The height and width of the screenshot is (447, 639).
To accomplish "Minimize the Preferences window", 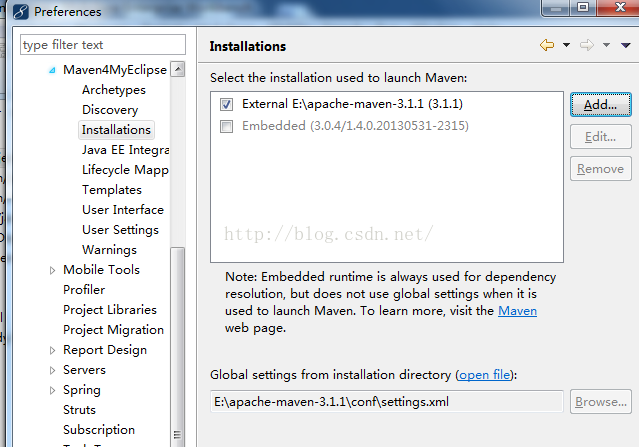I will (x=556, y=8).
